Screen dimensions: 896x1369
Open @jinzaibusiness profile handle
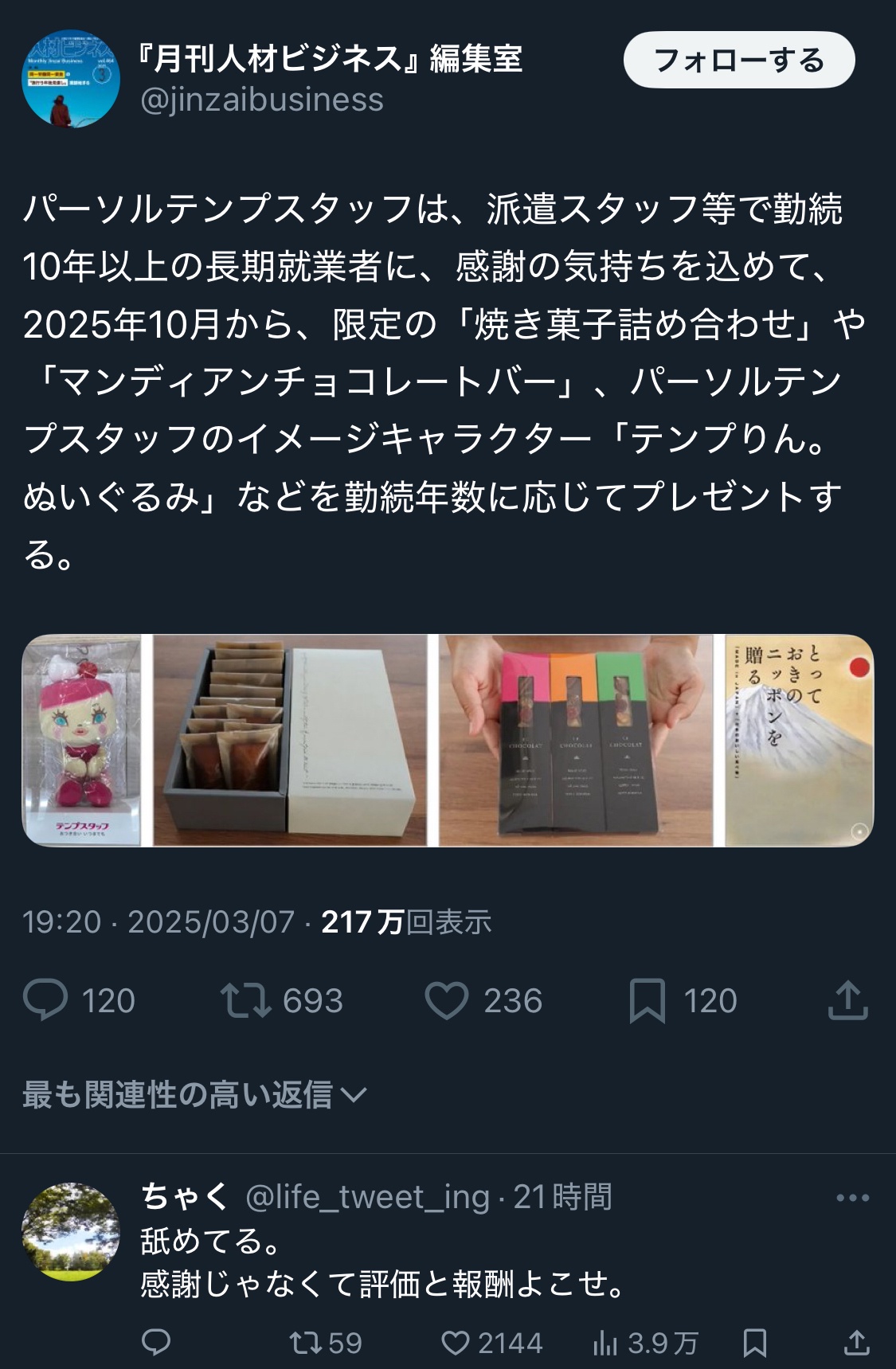262,100
